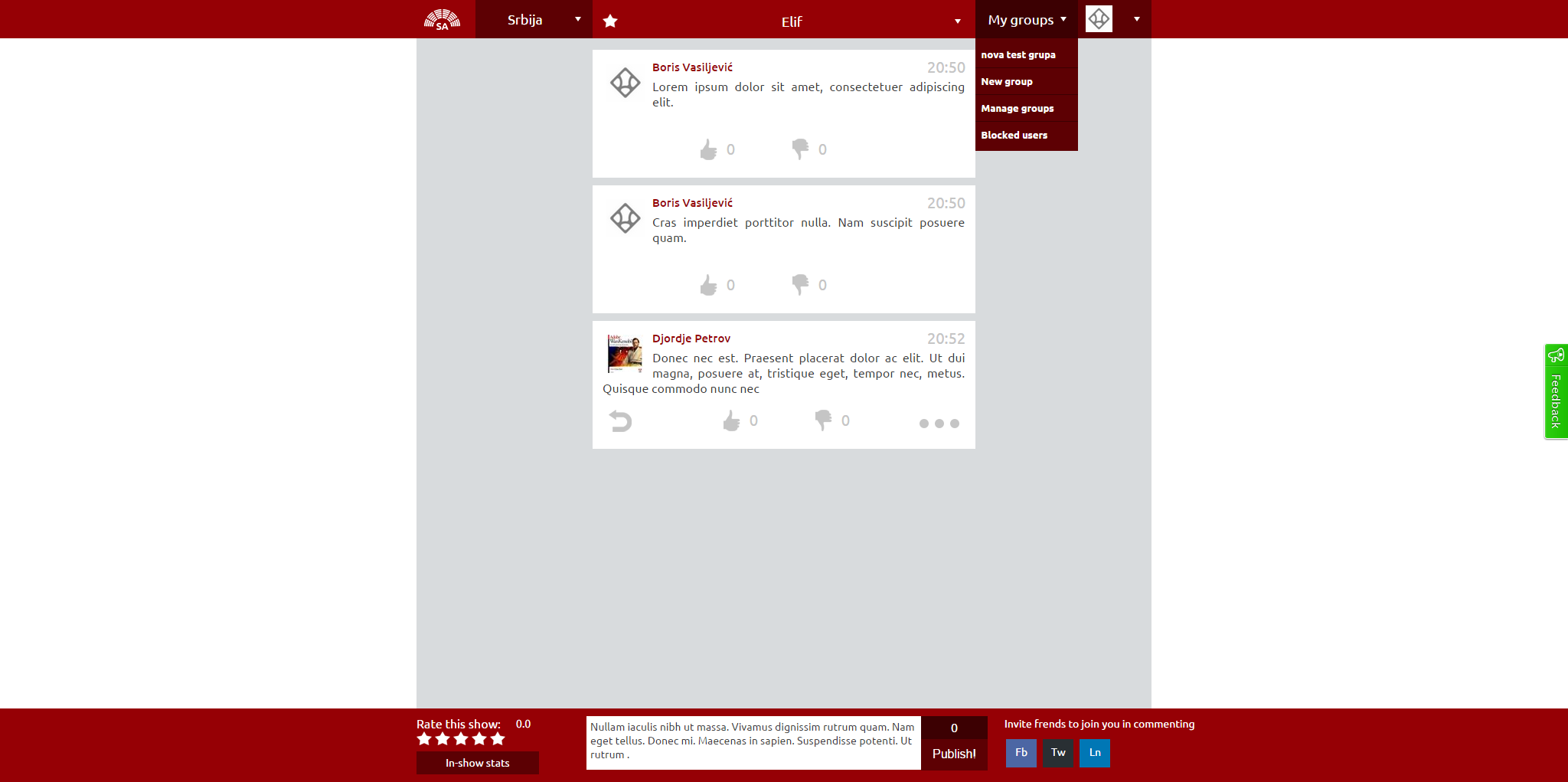Click the Publish! button
The height and width of the screenshot is (782, 1568).
(x=954, y=754)
